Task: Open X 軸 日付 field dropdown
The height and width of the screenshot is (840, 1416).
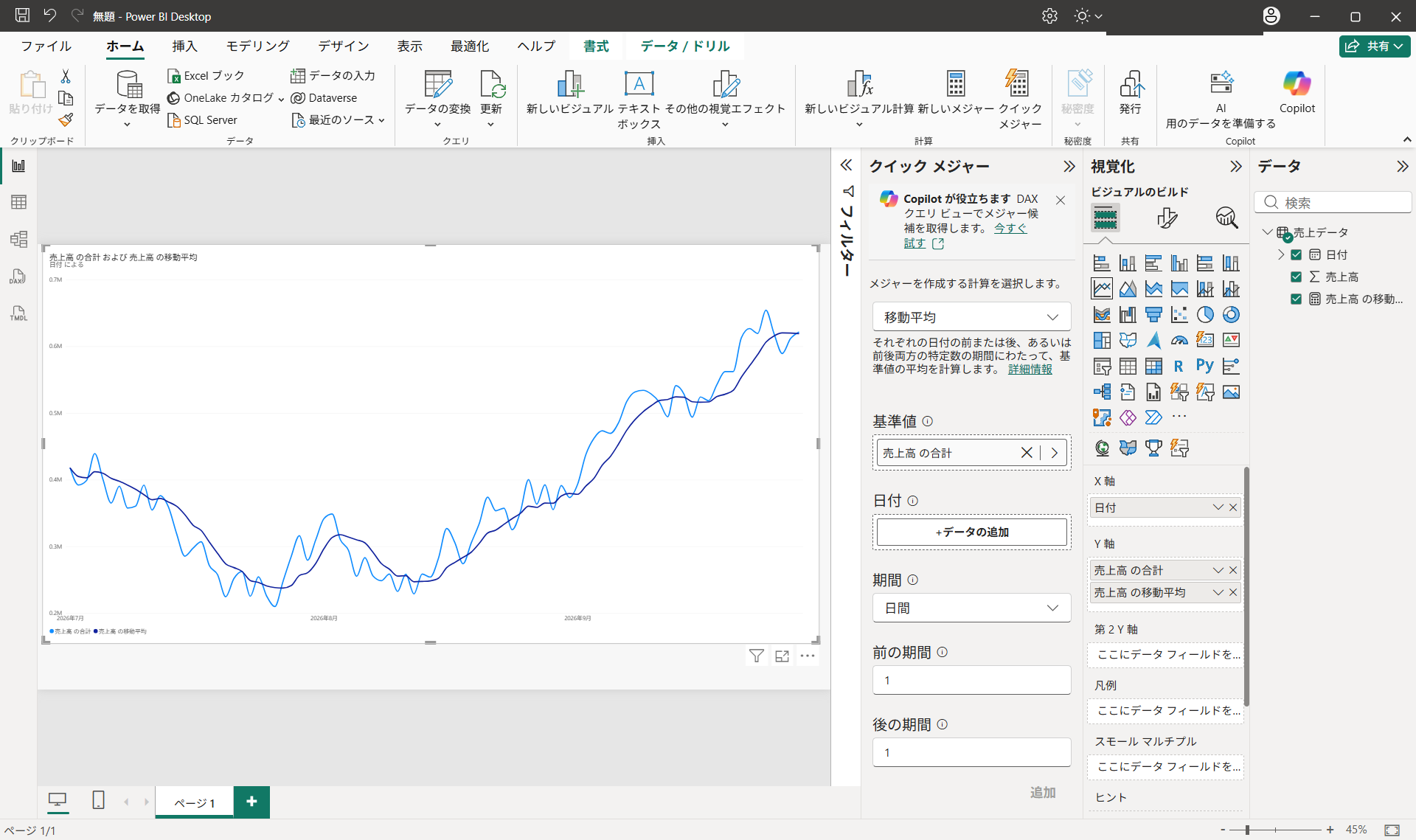Action: [x=1218, y=507]
